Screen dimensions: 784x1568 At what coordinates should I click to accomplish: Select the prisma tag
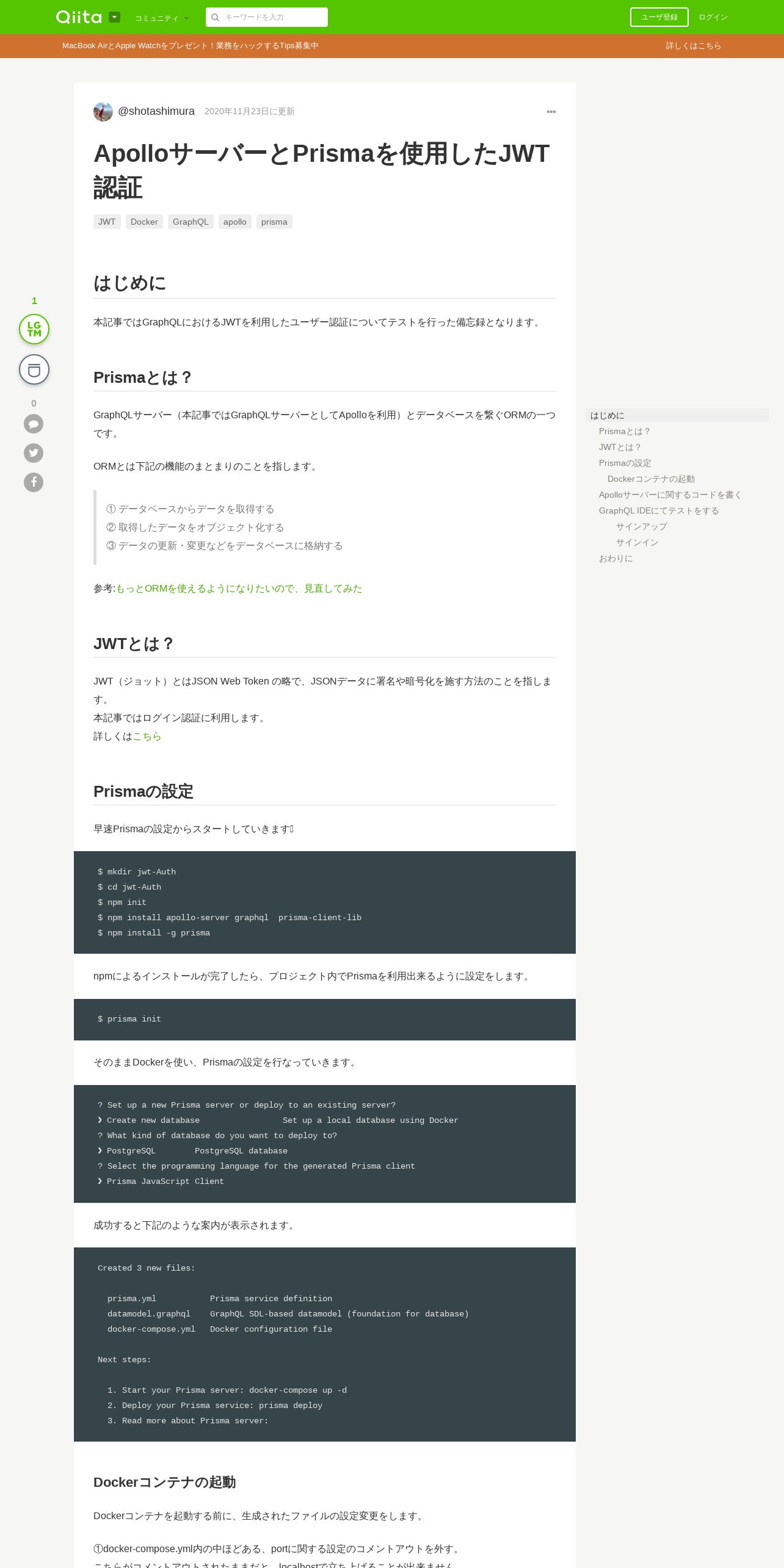pyautogui.click(x=274, y=222)
